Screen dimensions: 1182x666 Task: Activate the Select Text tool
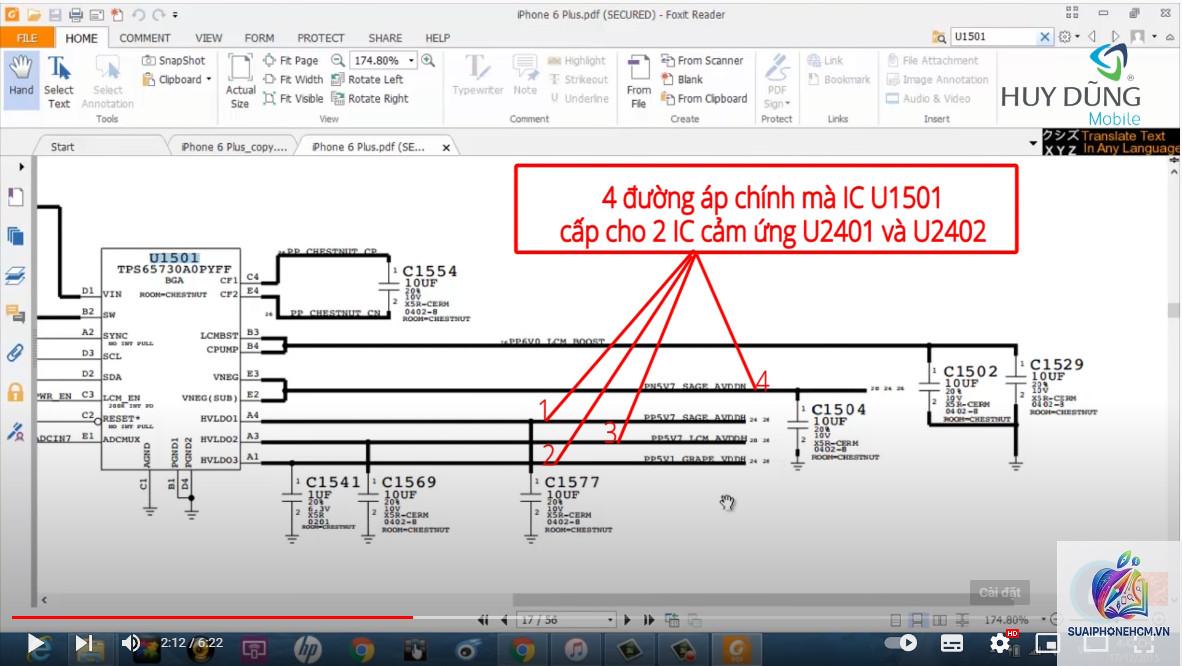coord(58,81)
